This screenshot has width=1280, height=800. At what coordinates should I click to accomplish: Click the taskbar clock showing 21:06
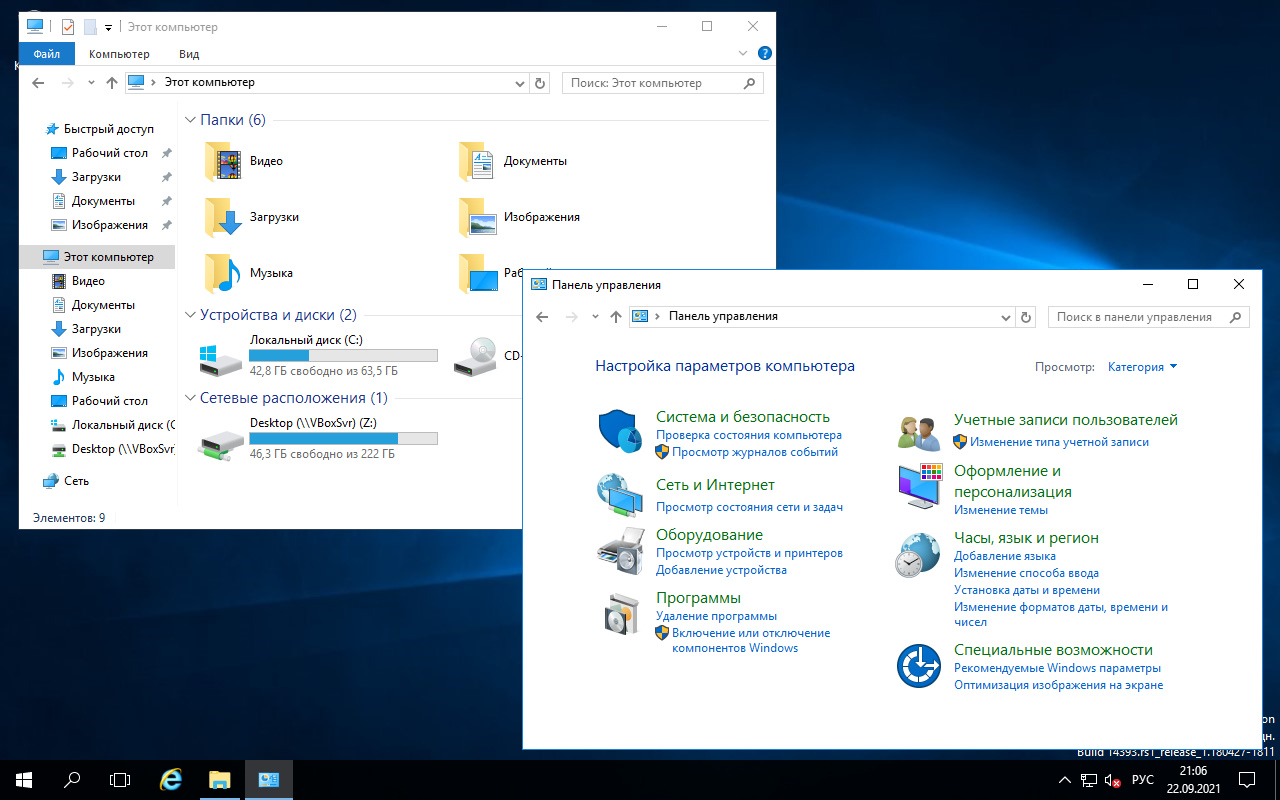coord(1193,779)
